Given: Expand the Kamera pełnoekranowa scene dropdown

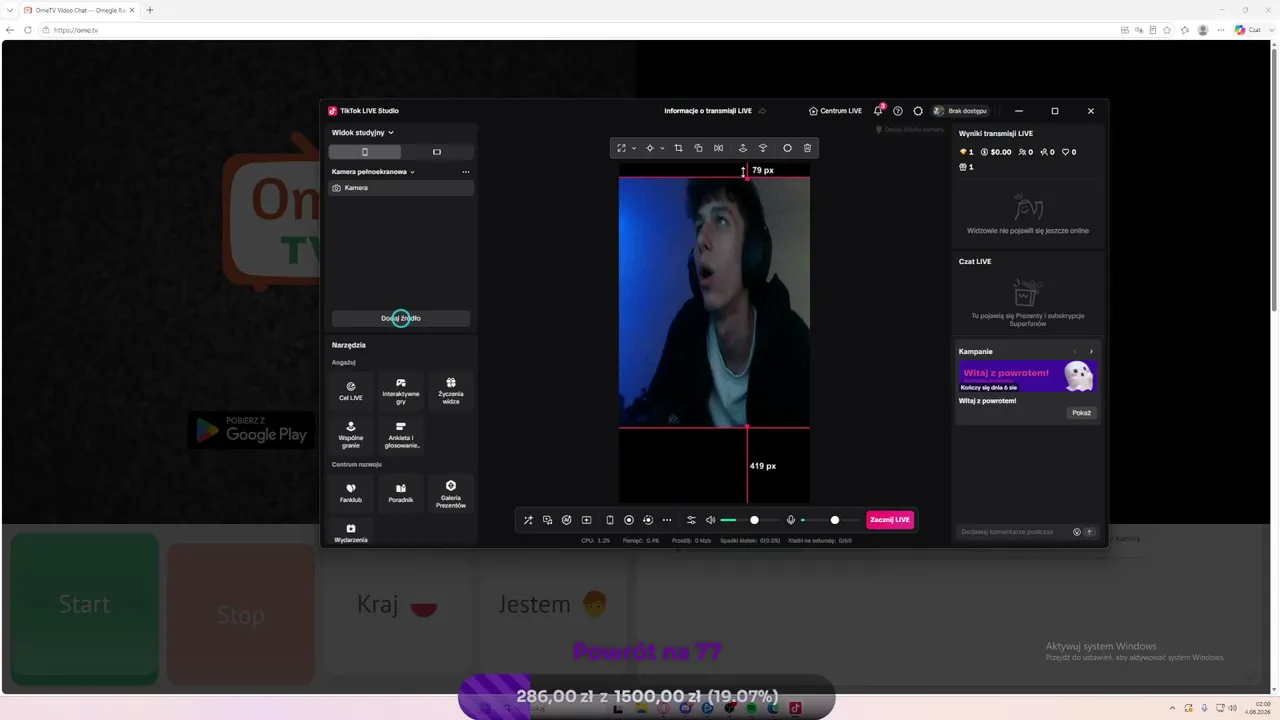Looking at the screenshot, I should point(373,172).
